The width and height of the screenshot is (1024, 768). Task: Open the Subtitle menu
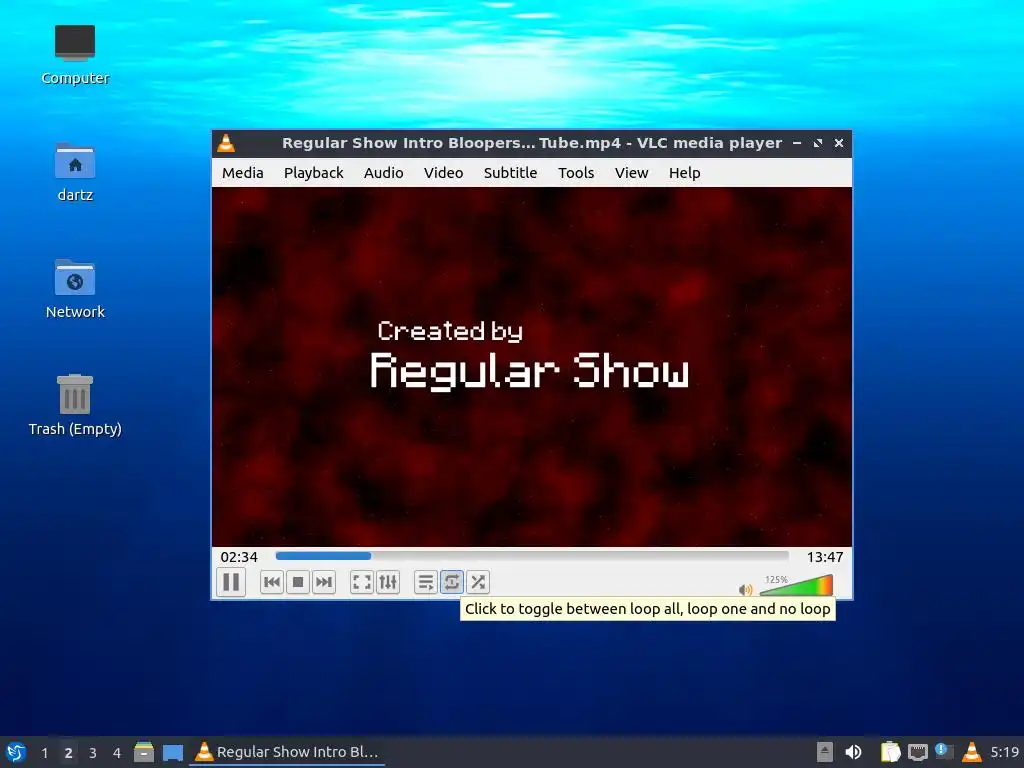point(510,173)
